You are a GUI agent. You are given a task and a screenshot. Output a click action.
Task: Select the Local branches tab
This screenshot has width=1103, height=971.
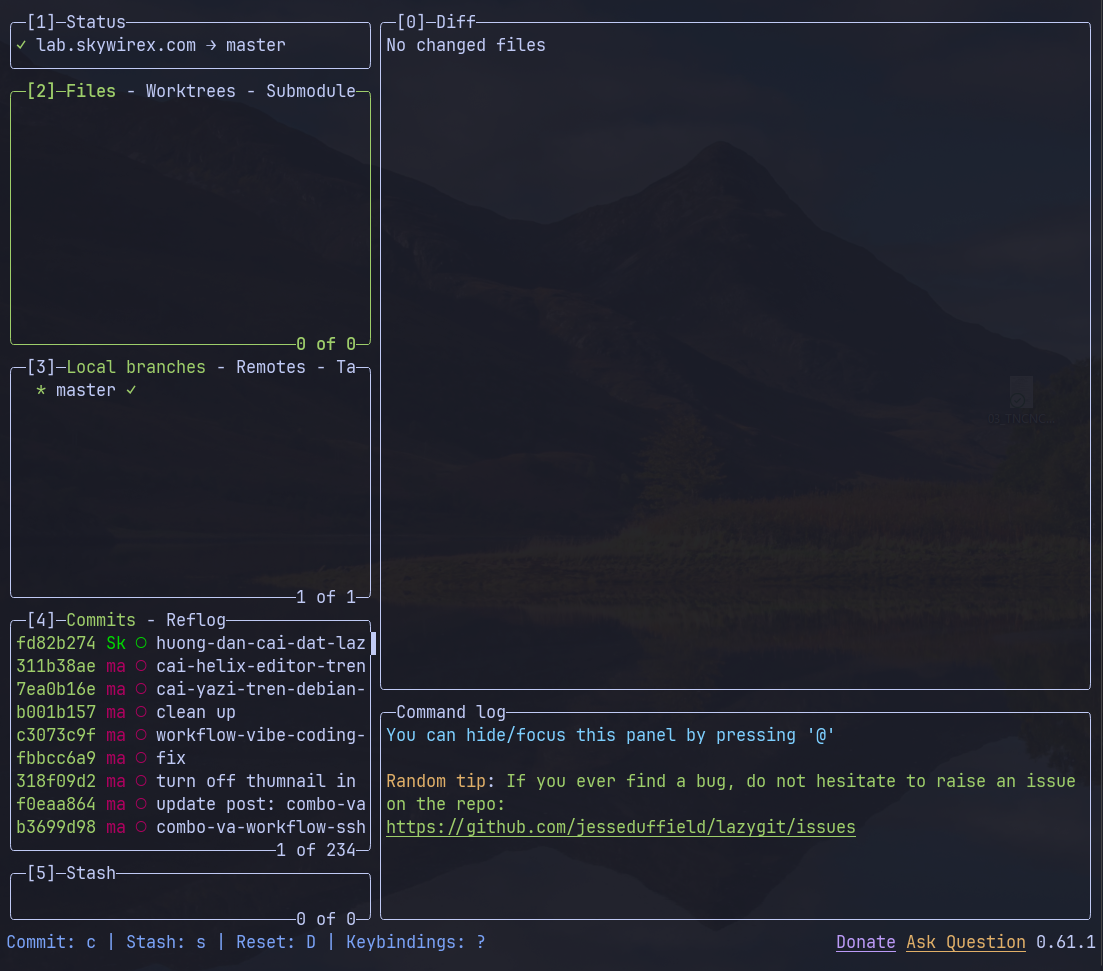coord(135,367)
